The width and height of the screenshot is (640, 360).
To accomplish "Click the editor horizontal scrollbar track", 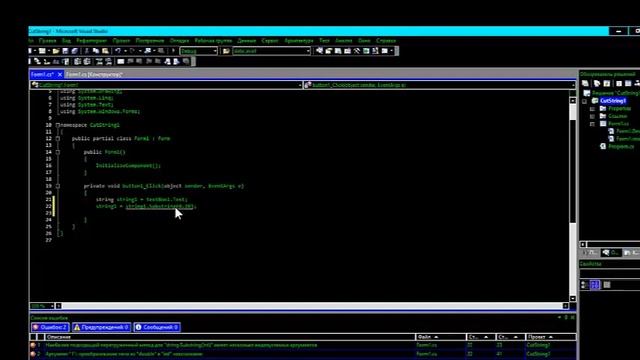I will point(312,306).
